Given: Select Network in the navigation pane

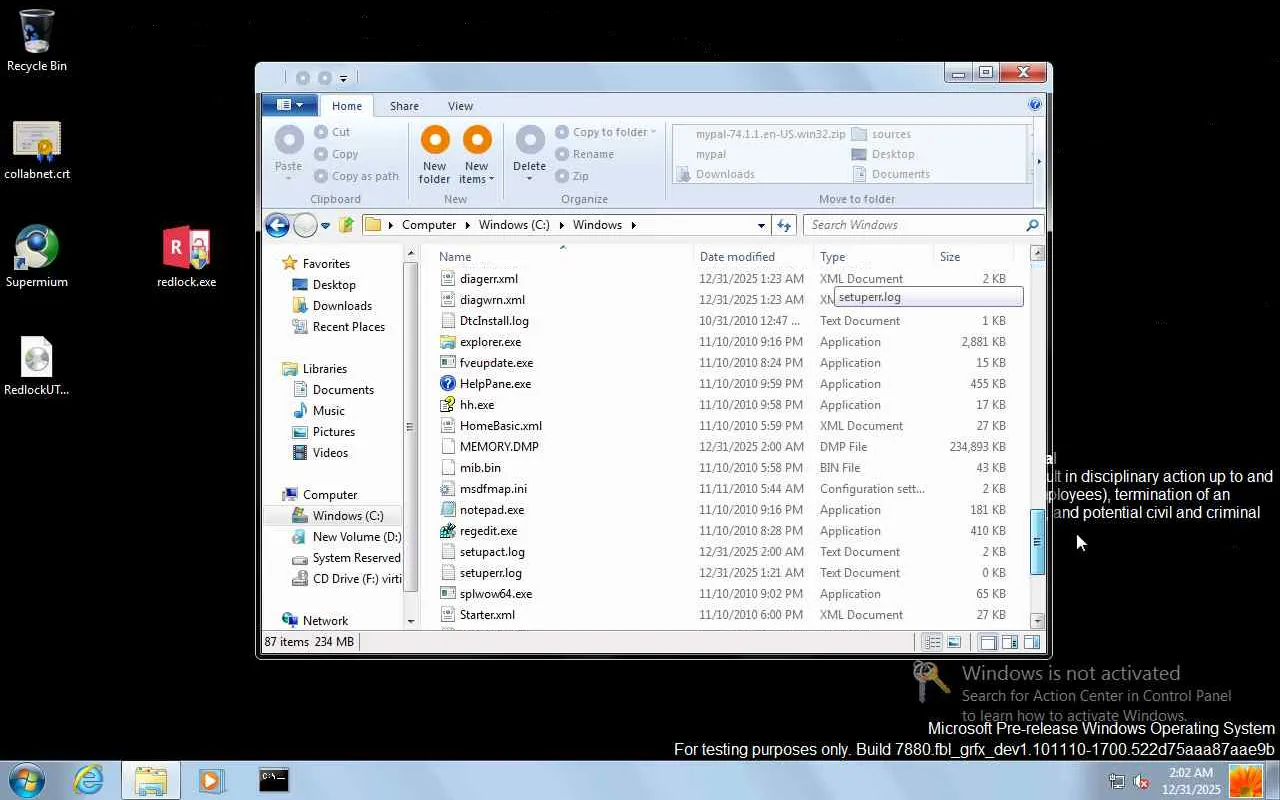Looking at the screenshot, I should click(326, 621).
